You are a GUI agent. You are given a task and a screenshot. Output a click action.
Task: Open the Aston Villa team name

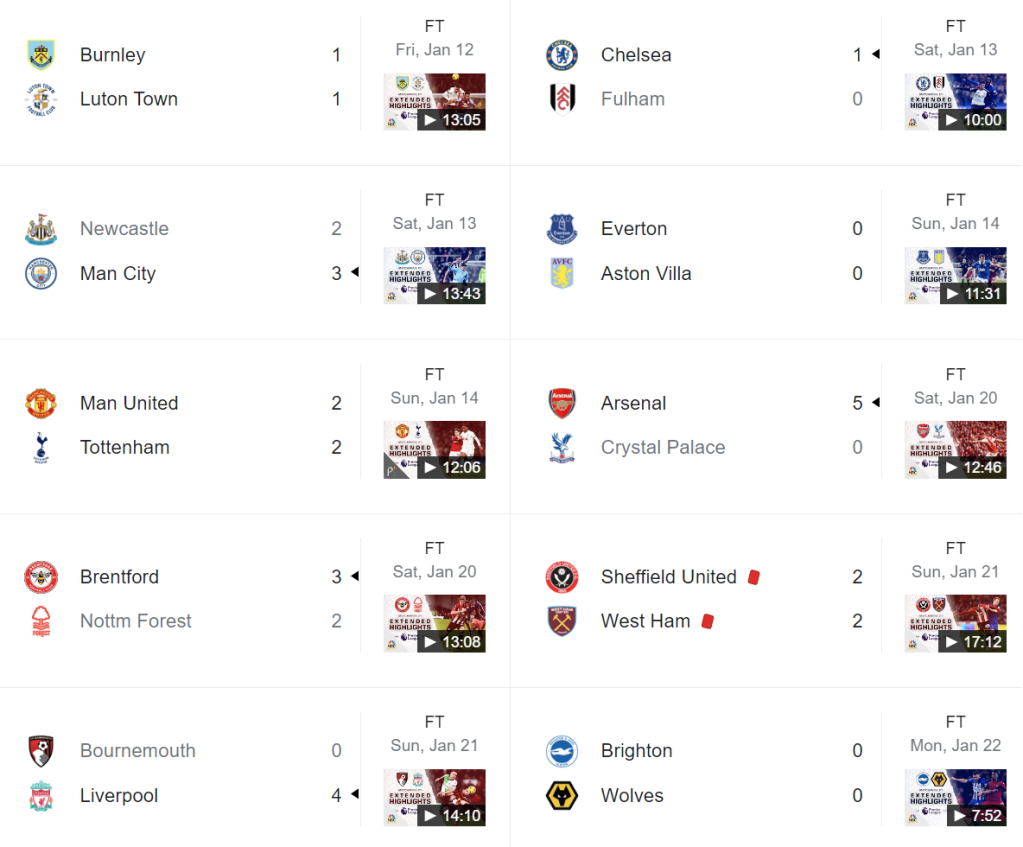[x=646, y=273]
